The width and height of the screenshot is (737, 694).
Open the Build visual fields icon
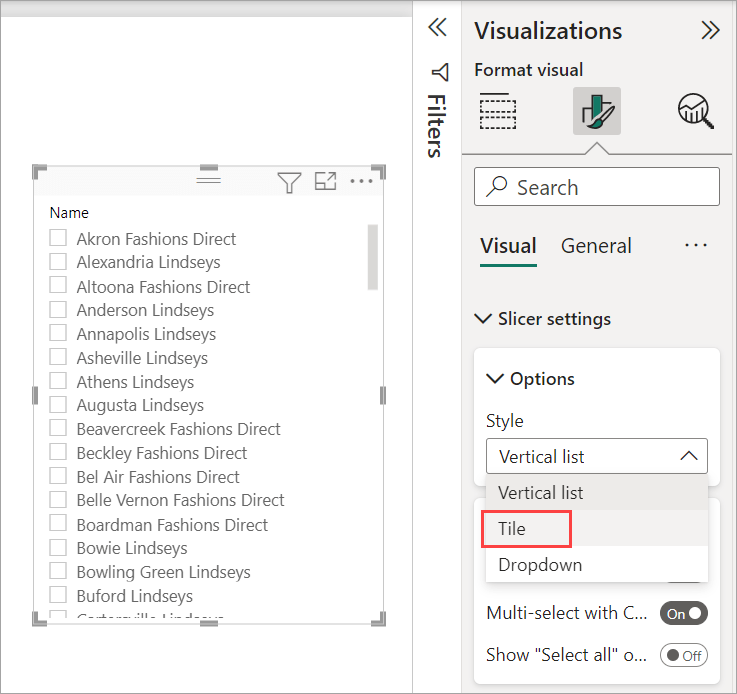tap(497, 110)
